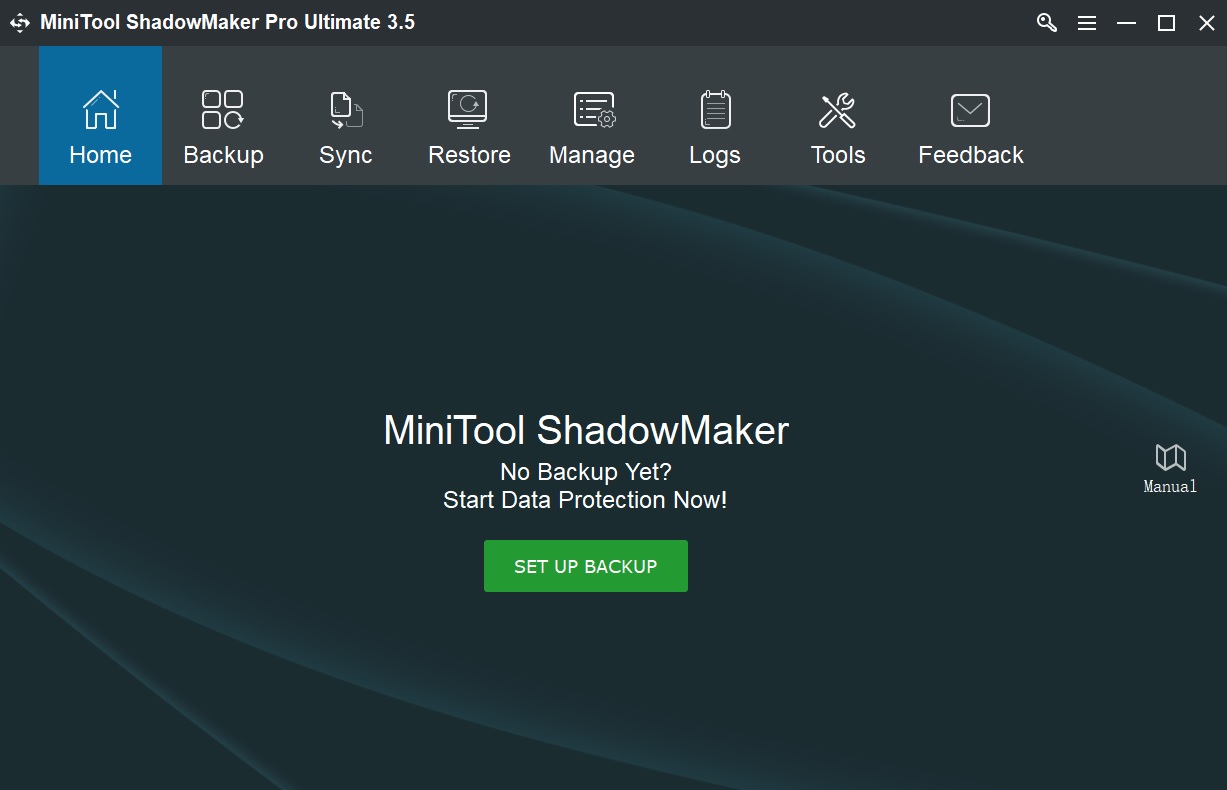Click the 'MiniTool ShadowMaker' heading text
The height and width of the screenshot is (790, 1227).
click(586, 431)
